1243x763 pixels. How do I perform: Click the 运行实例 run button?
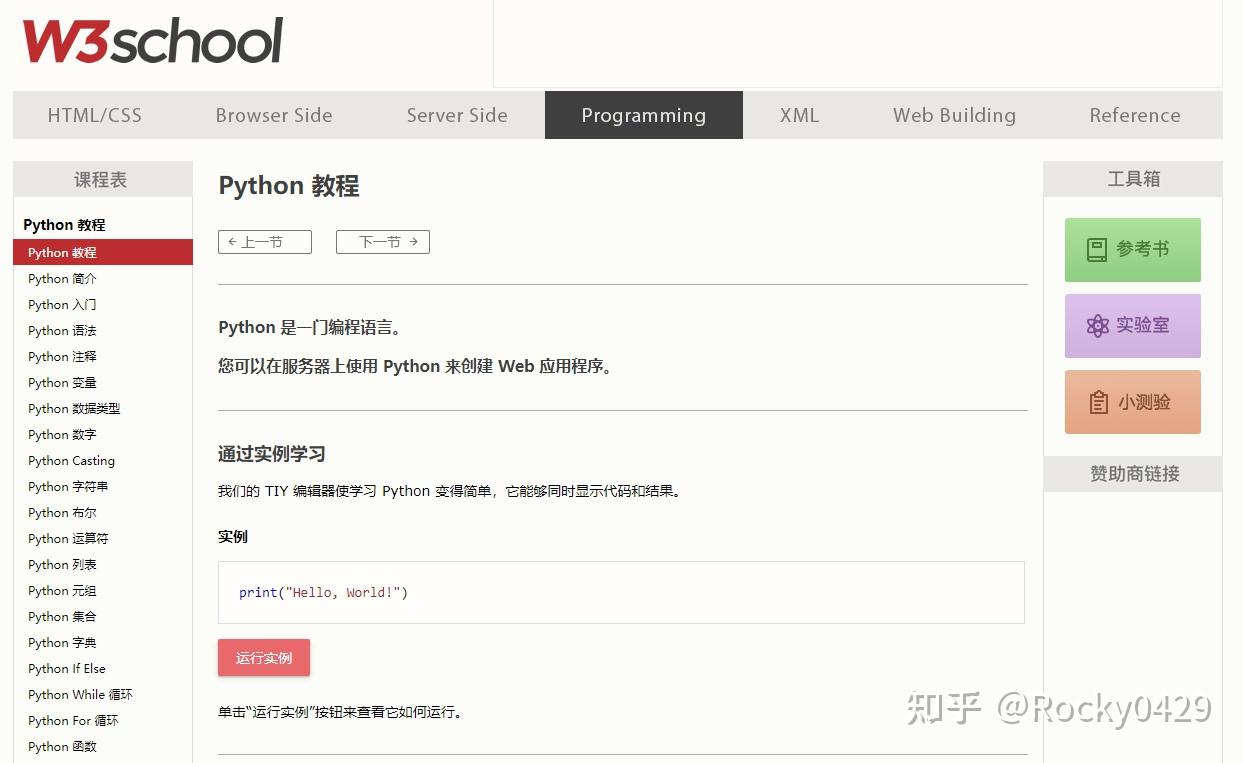coord(263,657)
